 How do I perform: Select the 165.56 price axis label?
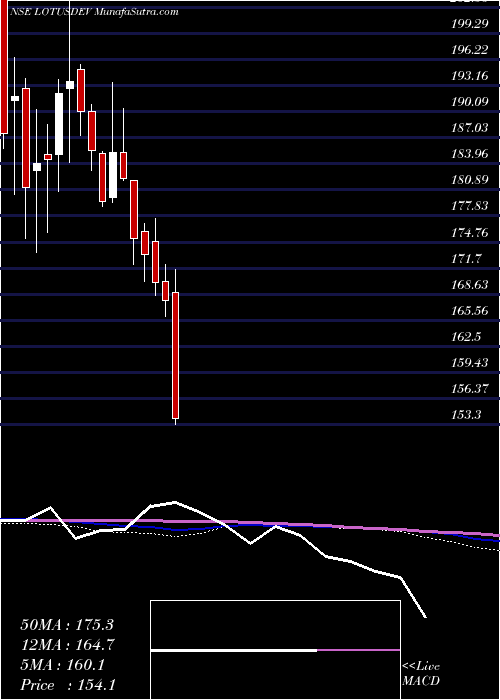point(470,311)
